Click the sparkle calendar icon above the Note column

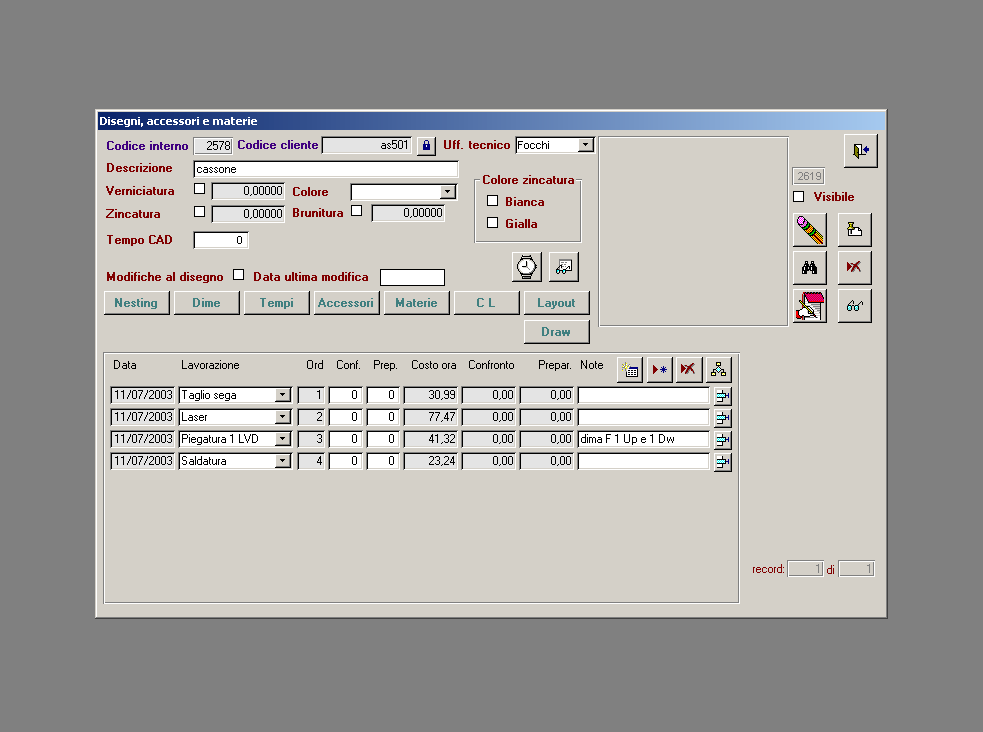(x=630, y=370)
